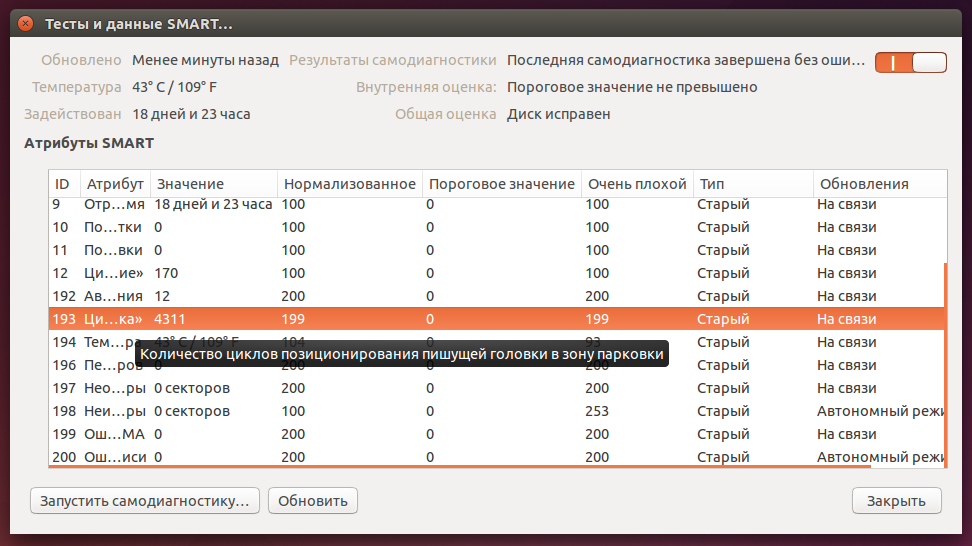Sort by the 'ID' column header
This screenshot has width=972, height=546.
[63, 184]
